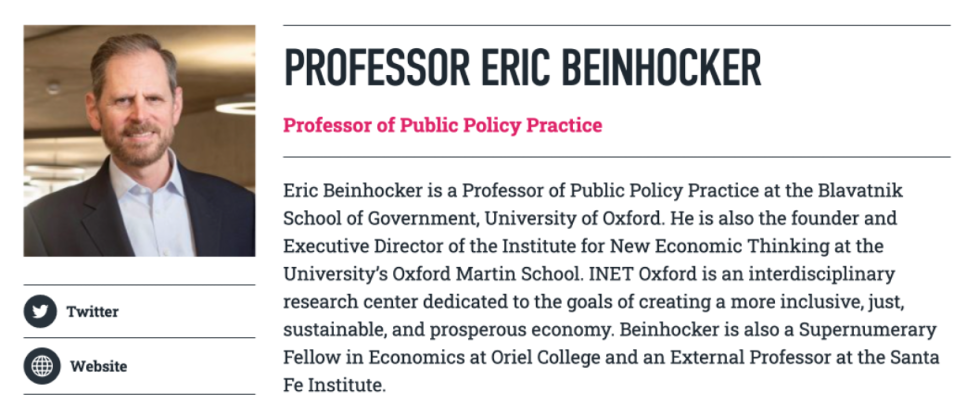
Task: Click 'Fe Institute.' ending the bio
Action: [x=334, y=386]
